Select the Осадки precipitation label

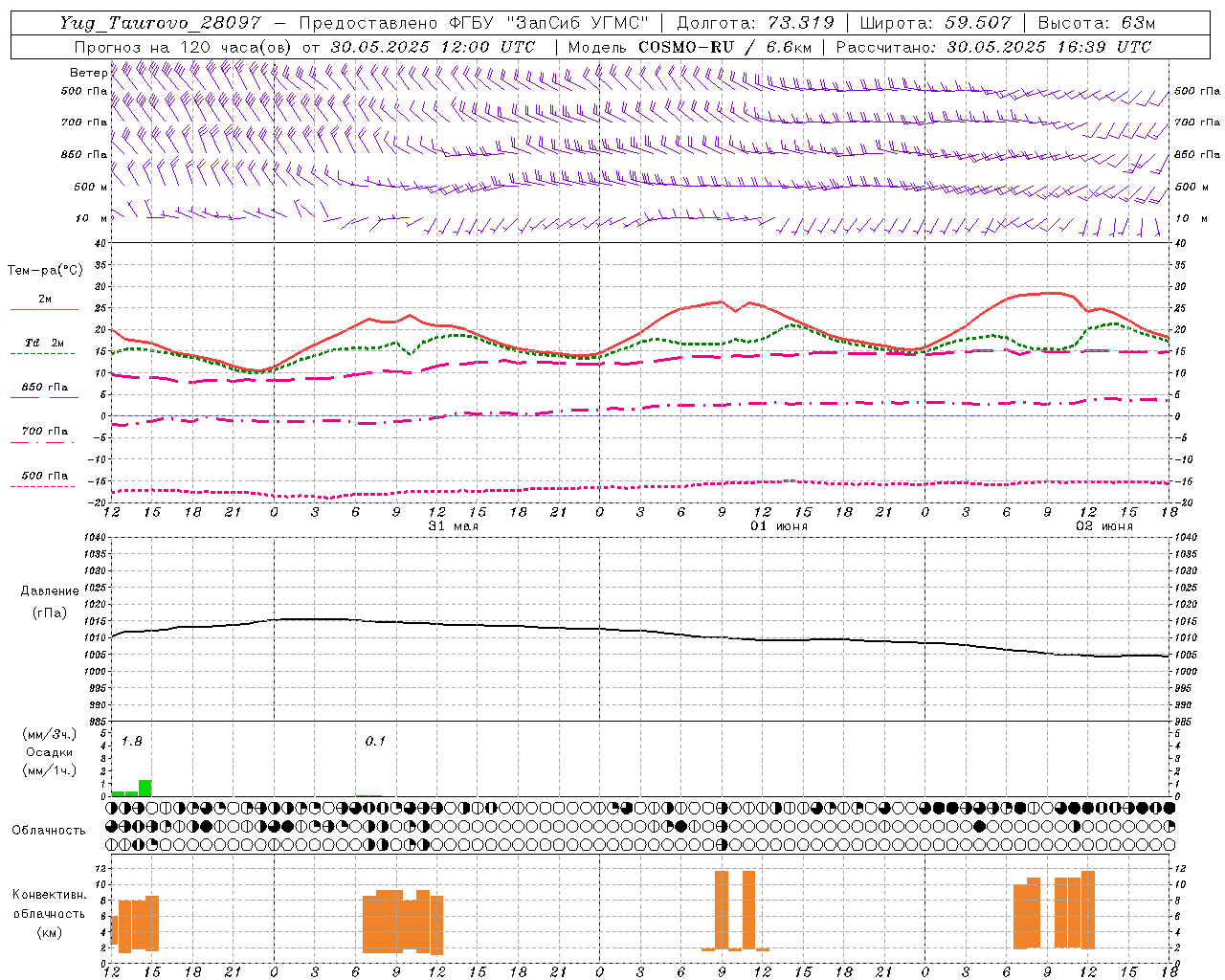50,753
